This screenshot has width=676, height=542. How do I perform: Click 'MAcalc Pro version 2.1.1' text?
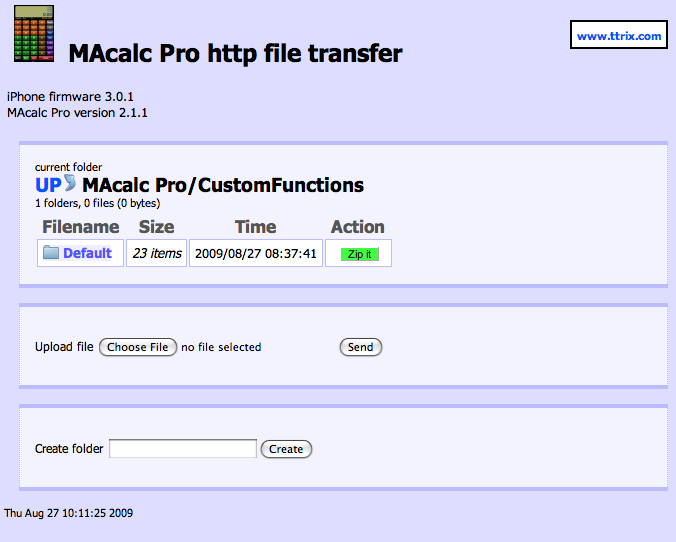point(77,113)
